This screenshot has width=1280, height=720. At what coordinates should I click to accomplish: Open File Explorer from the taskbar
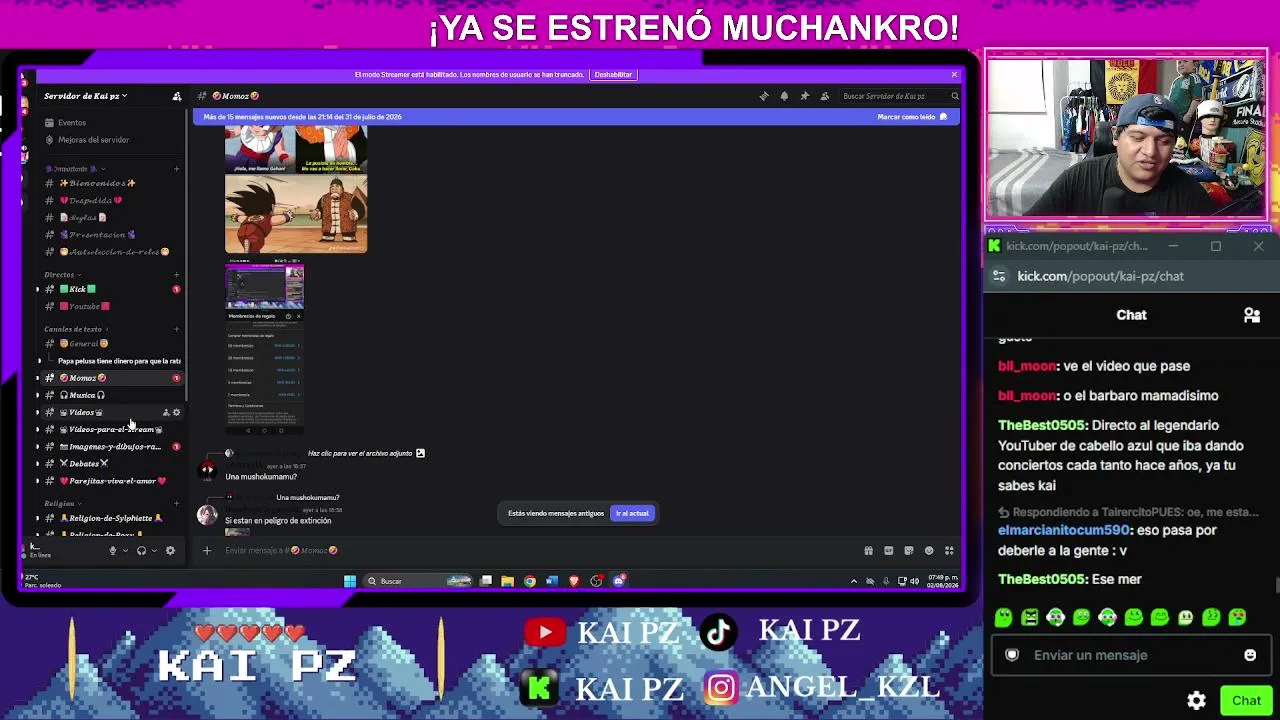click(x=507, y=581)
